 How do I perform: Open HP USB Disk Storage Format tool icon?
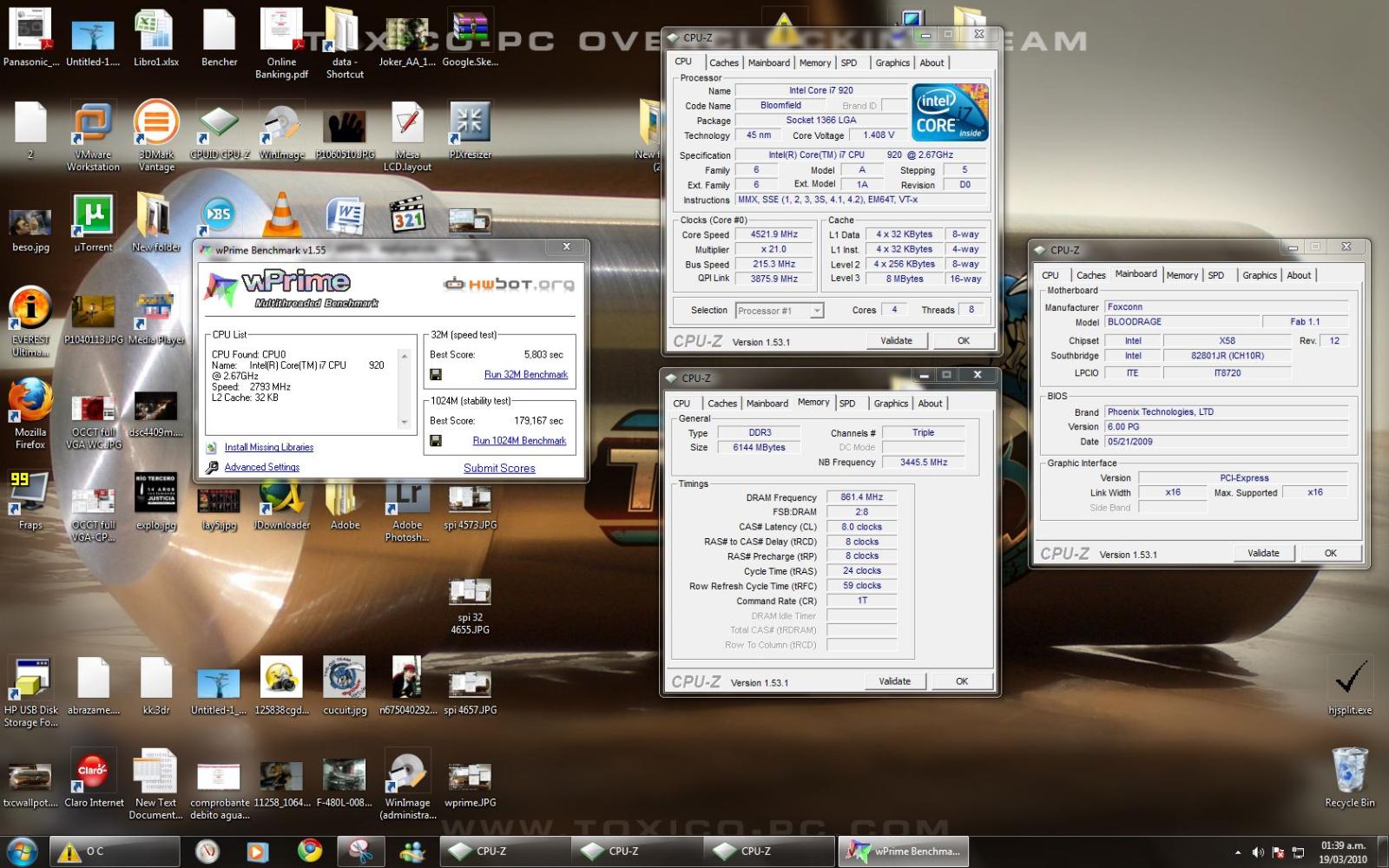click(x=30, y=692)
